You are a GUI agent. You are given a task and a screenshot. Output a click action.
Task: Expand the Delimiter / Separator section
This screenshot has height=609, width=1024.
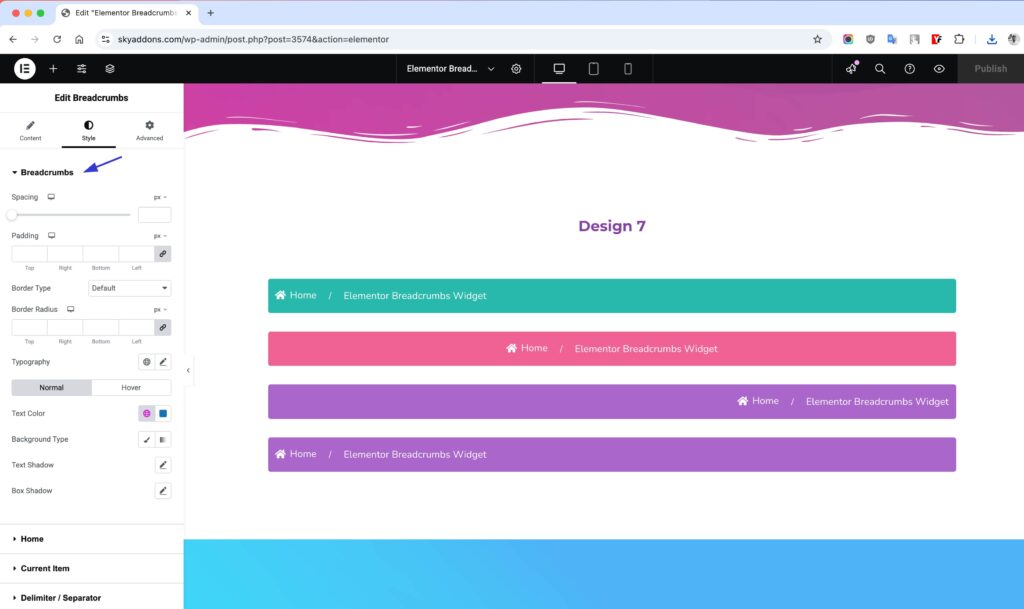click(x=91, y=598)
